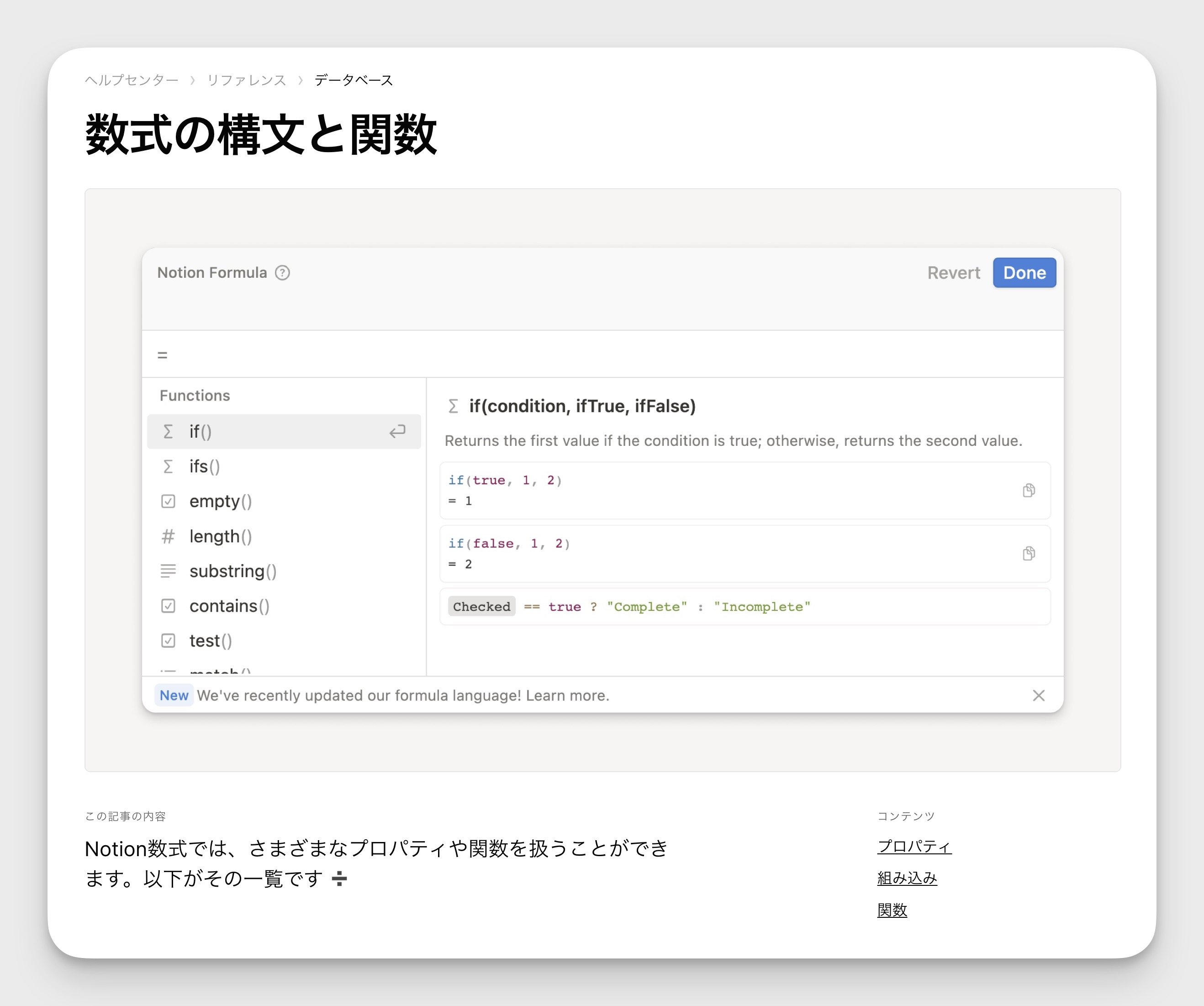This screenshot has width=1204, height=1006.
Task: Close the formula language update banner
Action: click(1038, 695)
